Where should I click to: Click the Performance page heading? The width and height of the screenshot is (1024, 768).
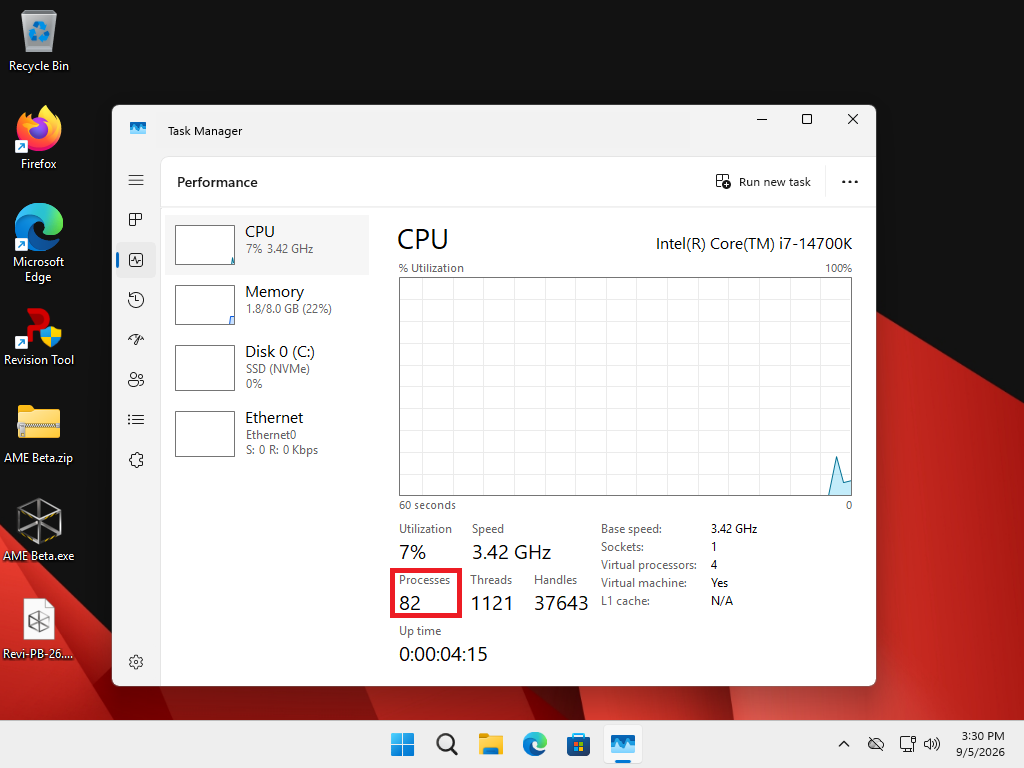217,182
